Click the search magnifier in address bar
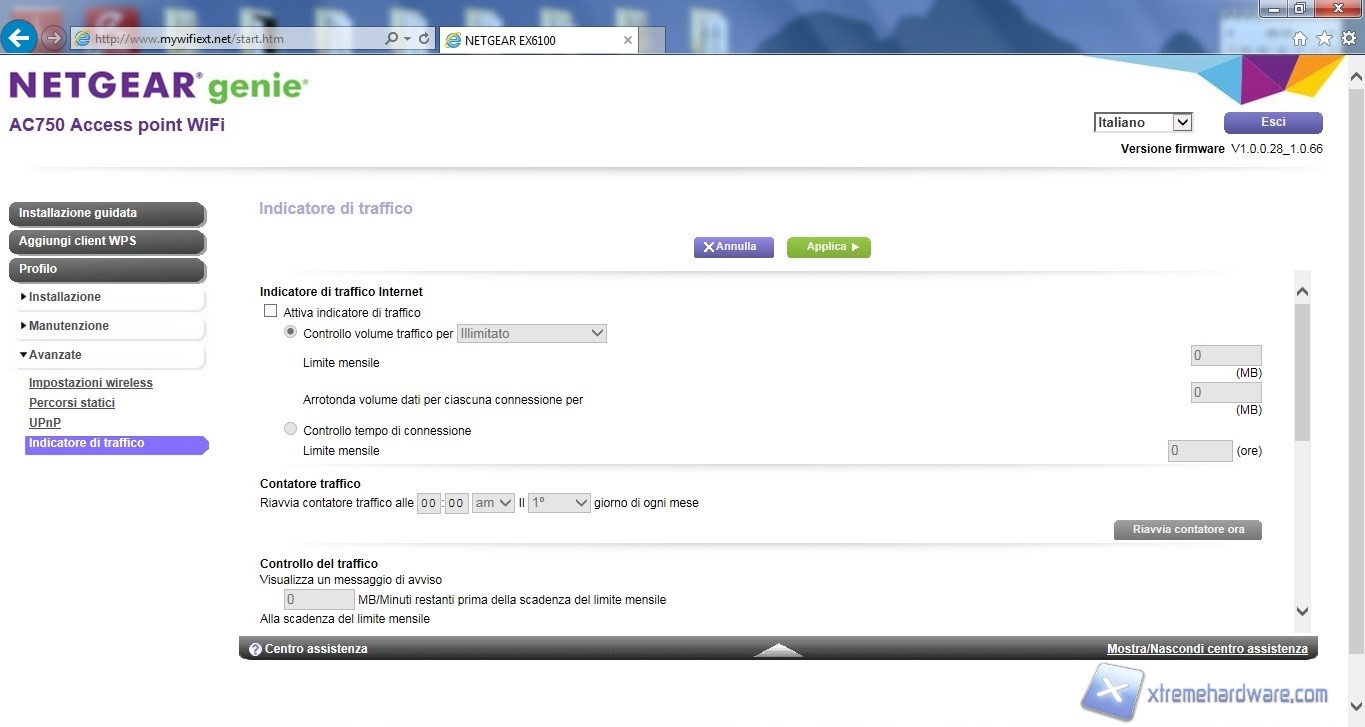 pyautogui.click(x=392, y=39)
